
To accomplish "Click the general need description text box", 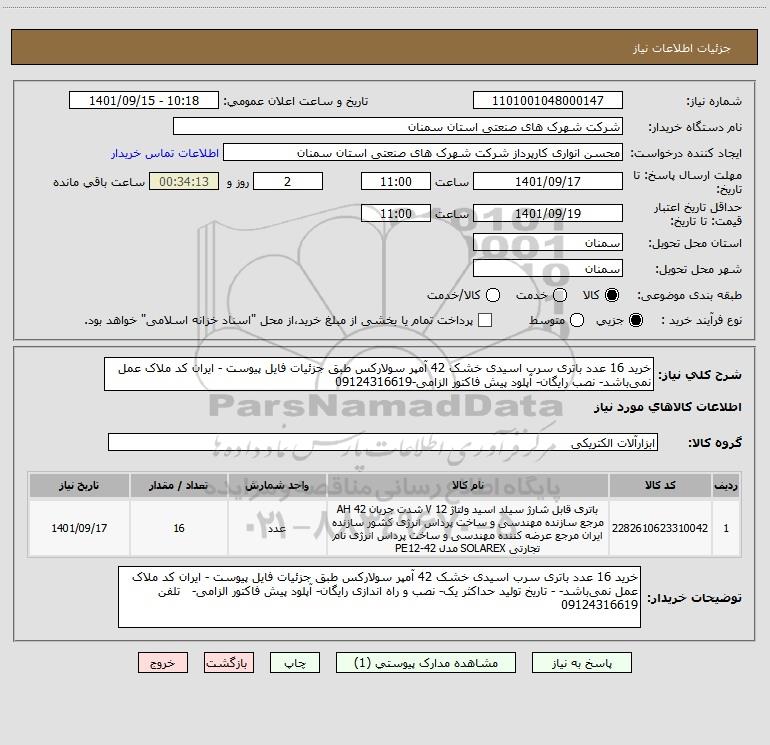I will click(379, 375).
